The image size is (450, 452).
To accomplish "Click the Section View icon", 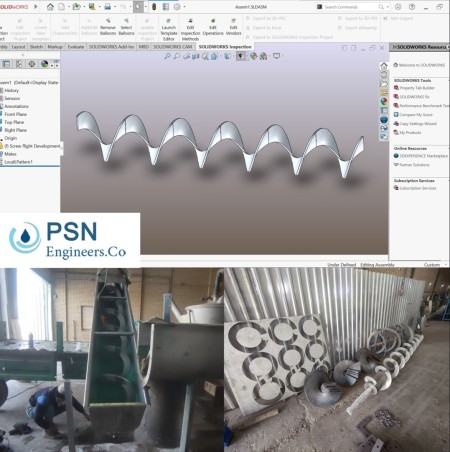I will [x=195, y=56].
